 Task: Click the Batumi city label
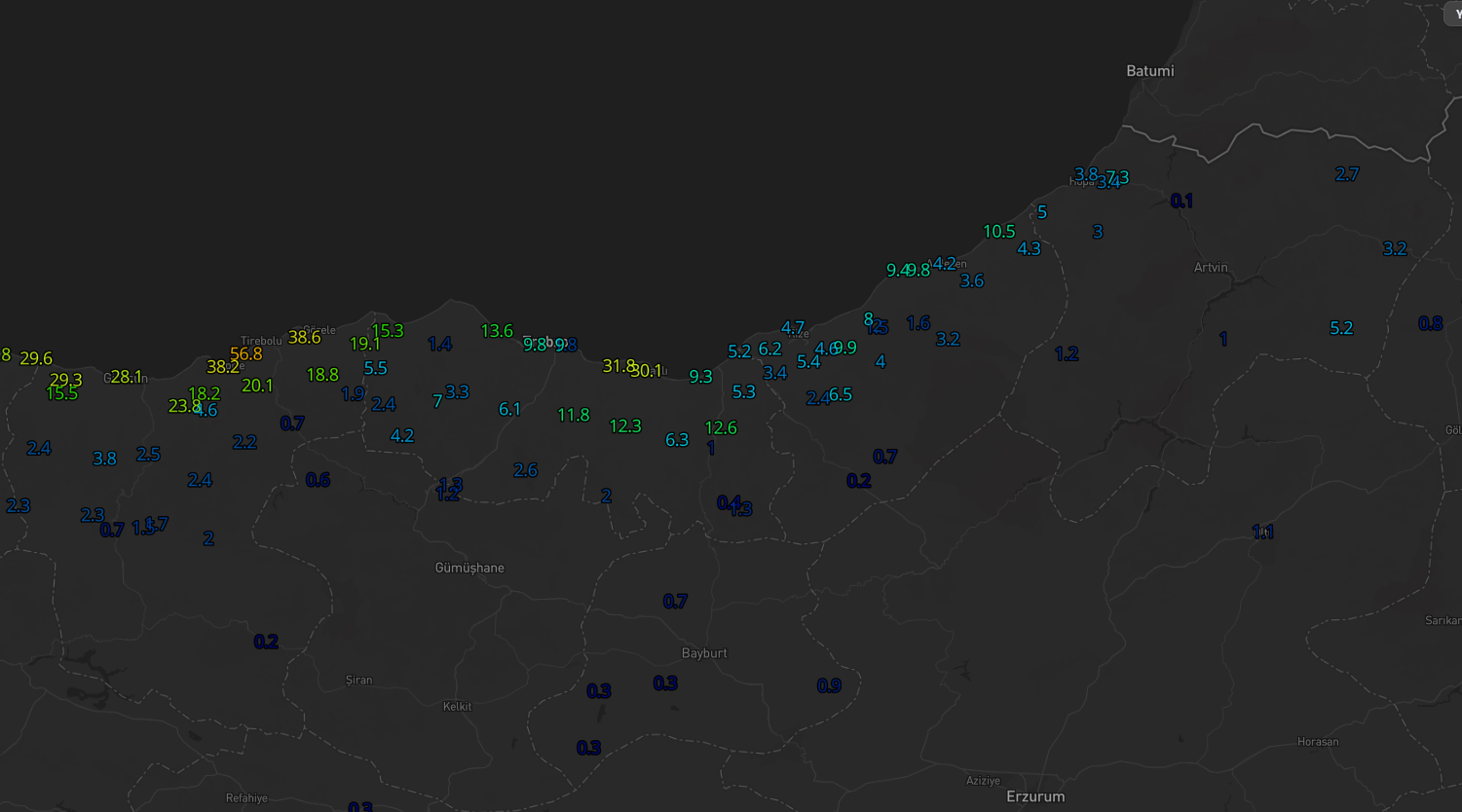click(1149, 71)
